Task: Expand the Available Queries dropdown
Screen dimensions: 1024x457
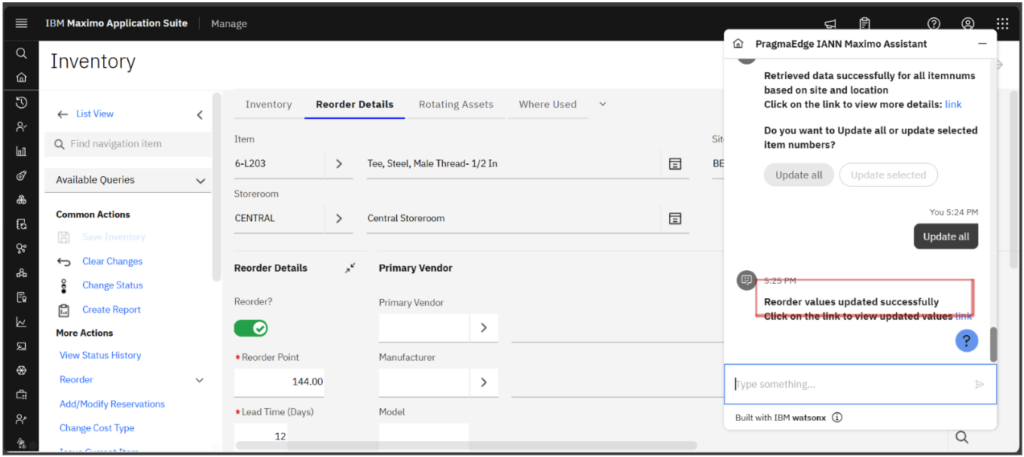Action: [x=200, y=181]
